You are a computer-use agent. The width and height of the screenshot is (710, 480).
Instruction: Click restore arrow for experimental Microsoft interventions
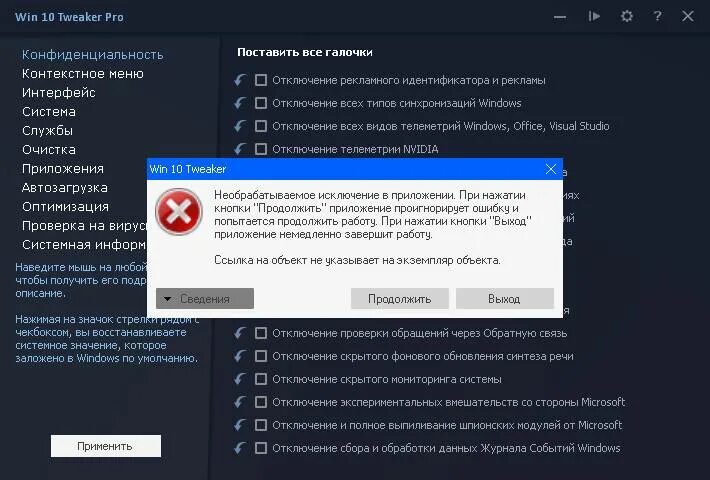[240, 402]
